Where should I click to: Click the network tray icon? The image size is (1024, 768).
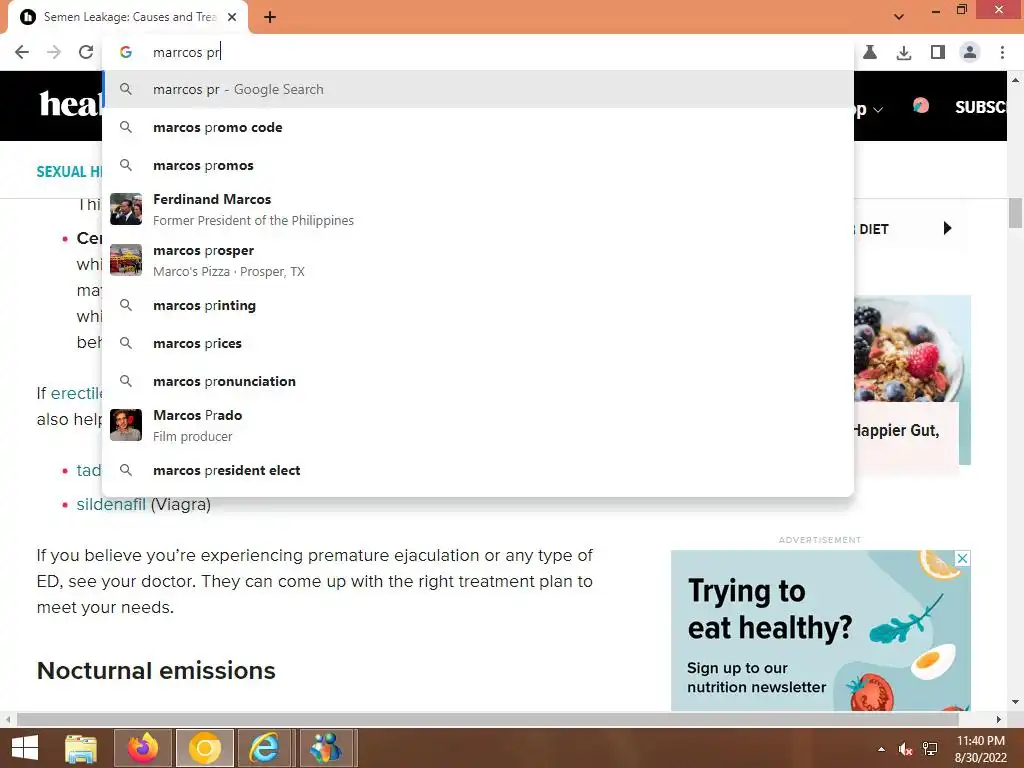[x=930, y=749]
